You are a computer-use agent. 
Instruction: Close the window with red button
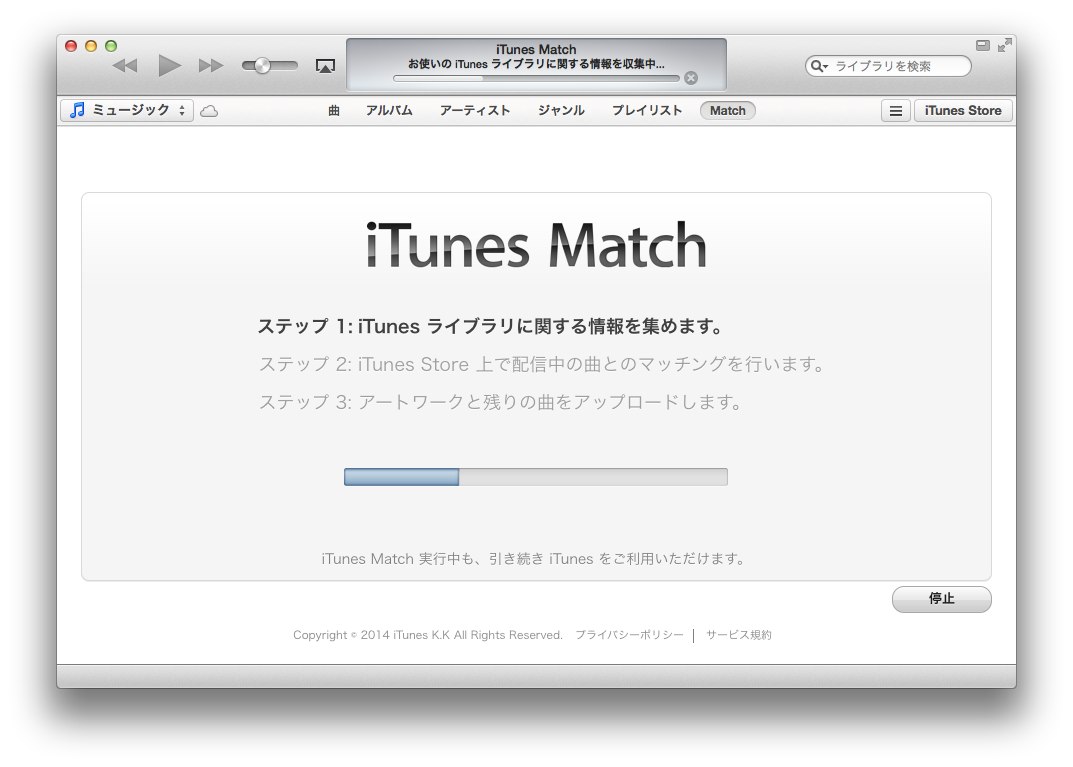[70, 46]
